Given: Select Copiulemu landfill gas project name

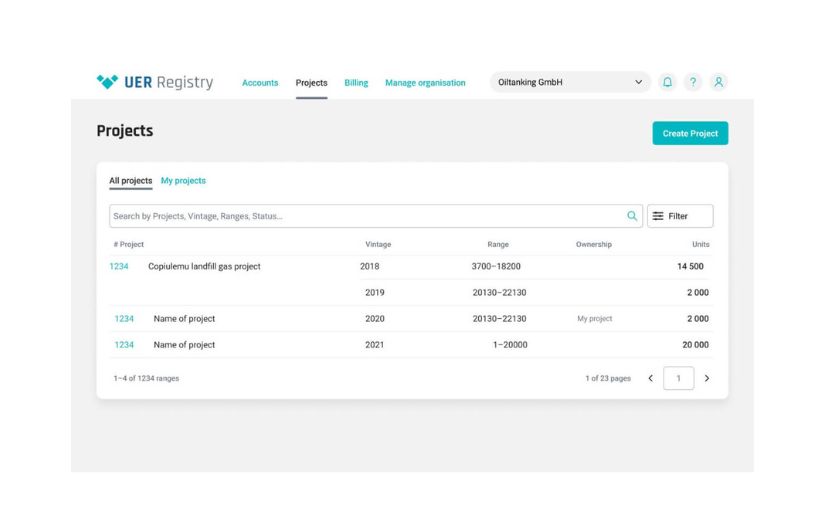Looking at the screenshot, I should click(x=204, y=266).
